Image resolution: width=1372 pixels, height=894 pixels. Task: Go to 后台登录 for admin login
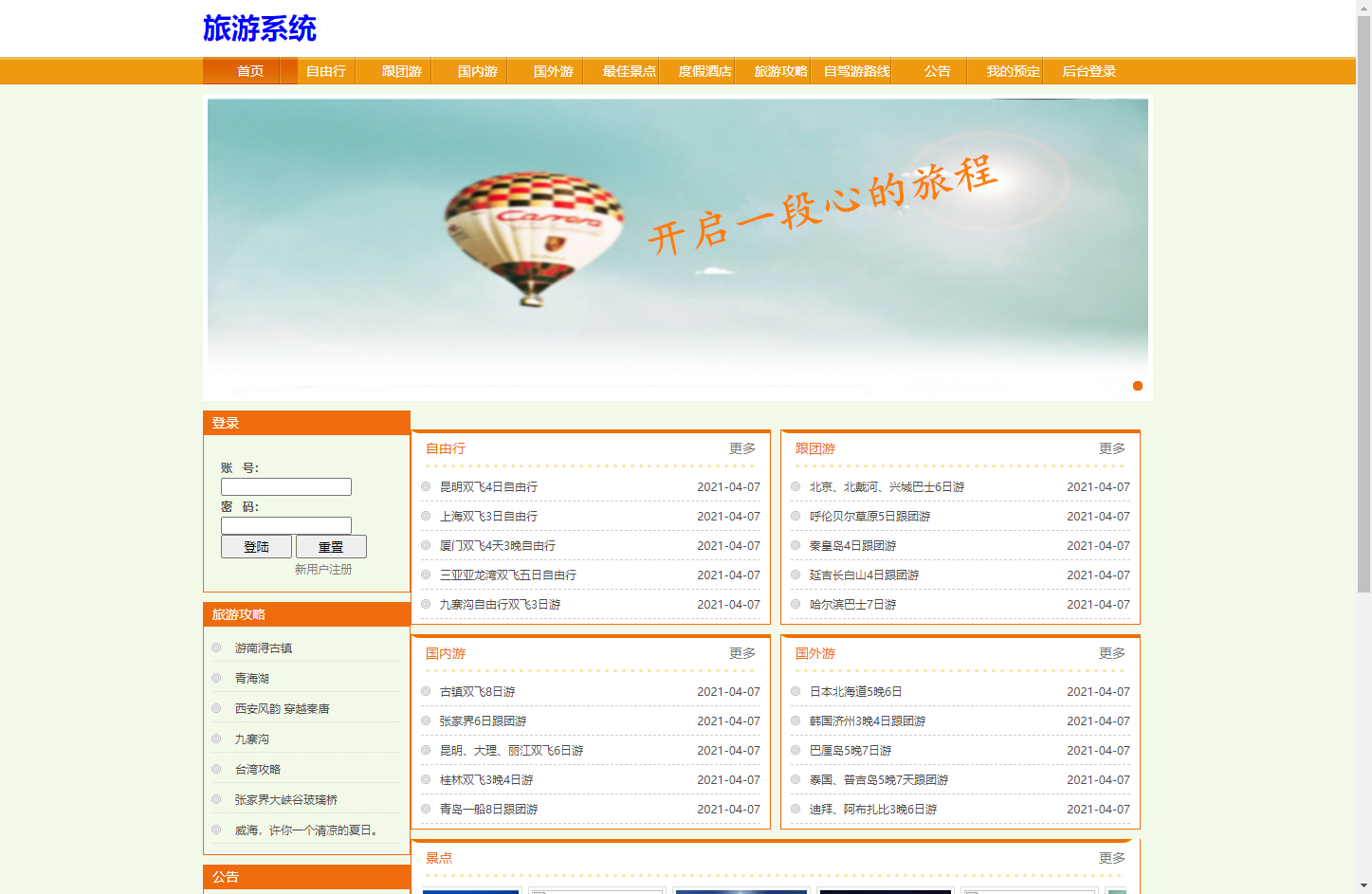click(1087, 70)
